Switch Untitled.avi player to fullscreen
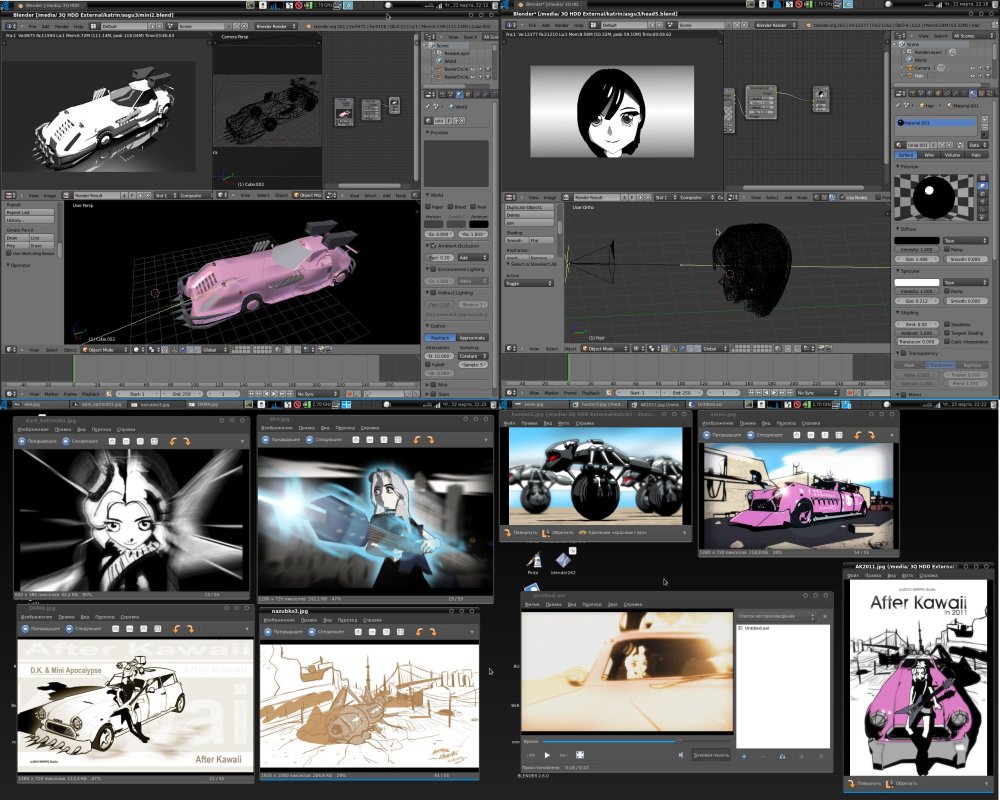Image resolution: width=1000 pixels, height=800 pixels. tap(580, 755)
